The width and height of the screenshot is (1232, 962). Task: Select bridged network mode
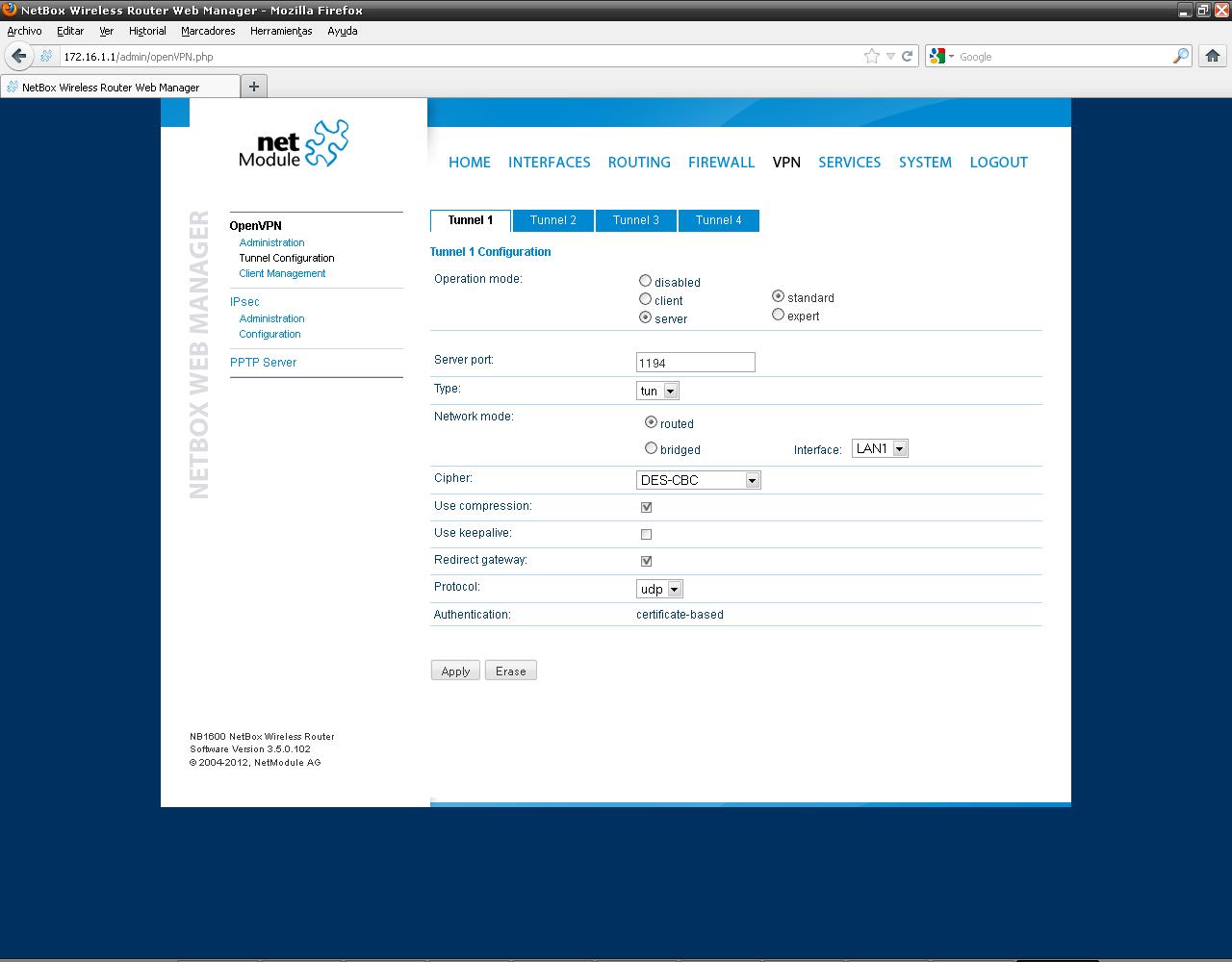coord(651,448)
